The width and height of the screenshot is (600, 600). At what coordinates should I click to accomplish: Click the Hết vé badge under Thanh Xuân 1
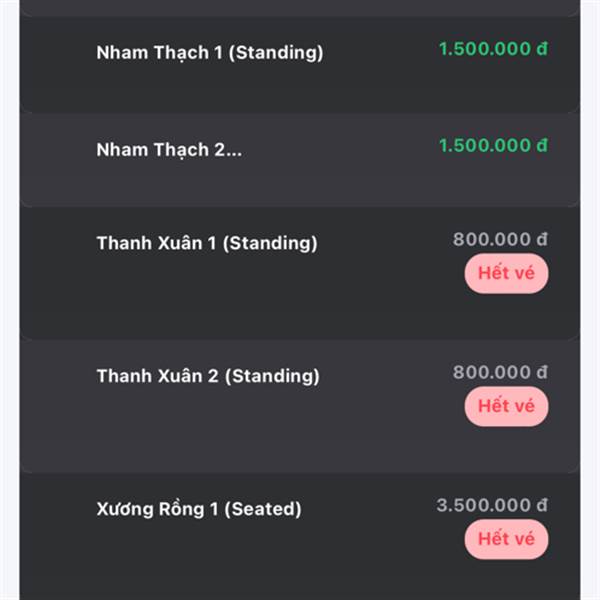tap(506, 273)
